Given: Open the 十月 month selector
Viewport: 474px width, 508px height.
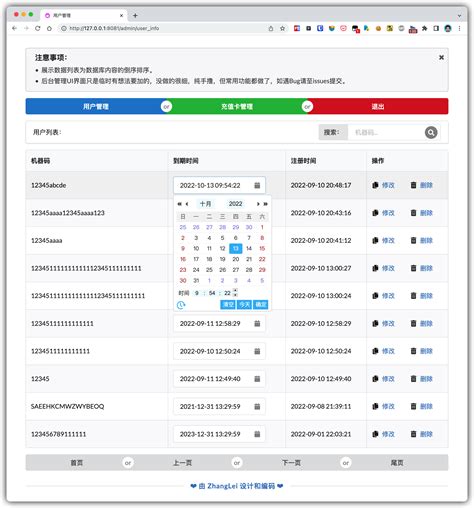Looking at the screenshot, I should coord(205,204).
